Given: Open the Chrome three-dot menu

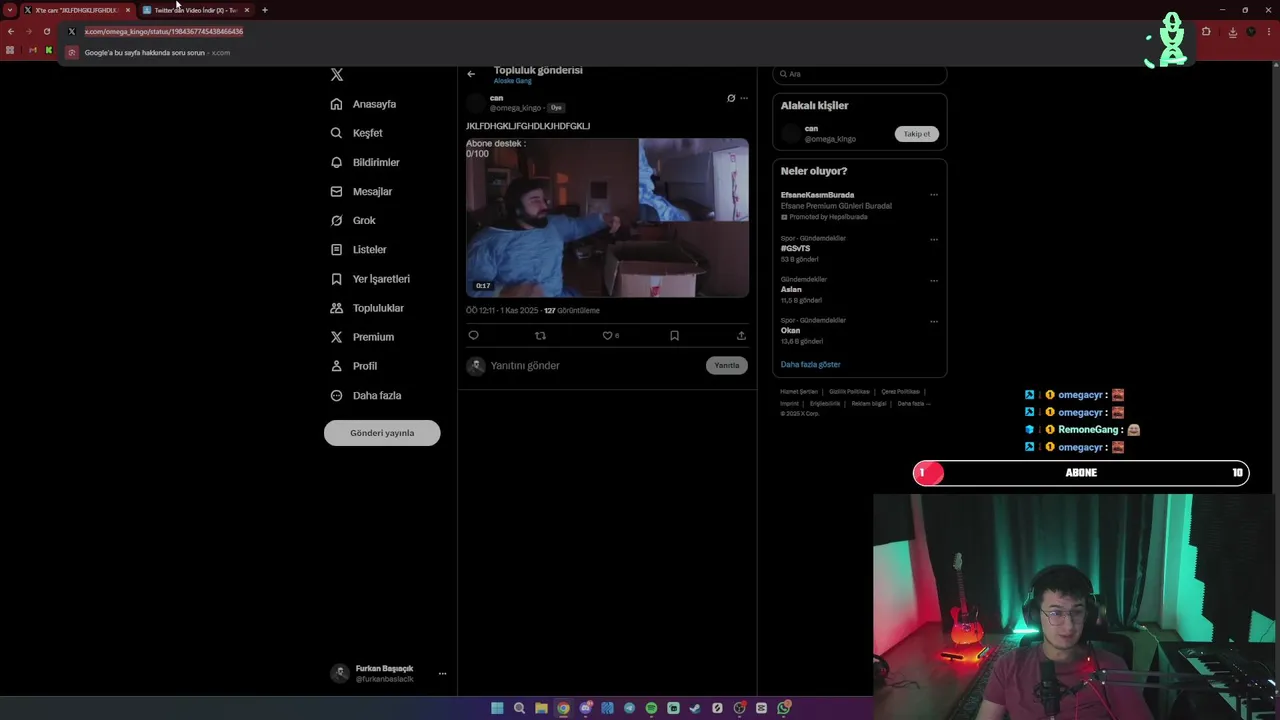Looking at the screenshot, I should [x=1269, y=32].
